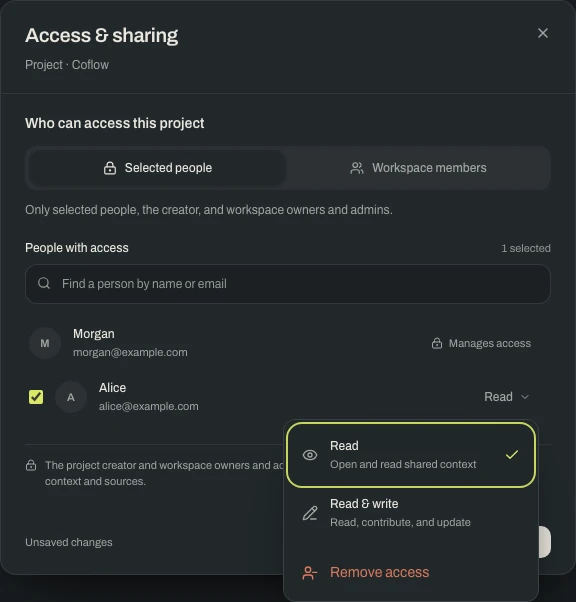This screenshot has height=602, width=576.
Task: Uncheck the checkbox next to Alice
Action: click(36, 397)
